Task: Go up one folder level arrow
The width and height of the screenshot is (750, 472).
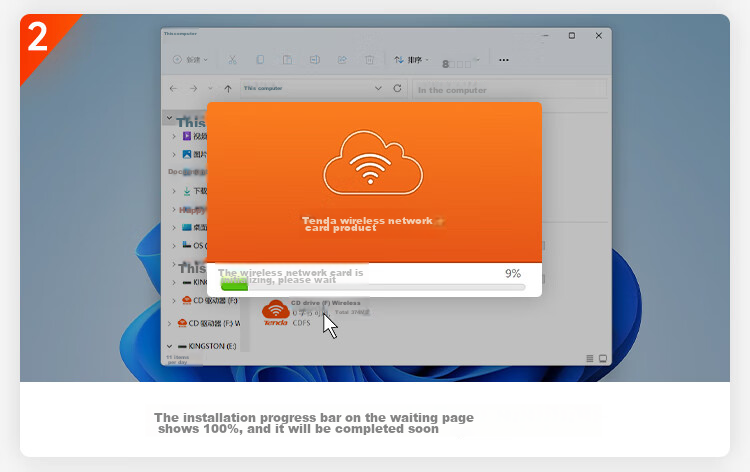Action: [228, 88]
